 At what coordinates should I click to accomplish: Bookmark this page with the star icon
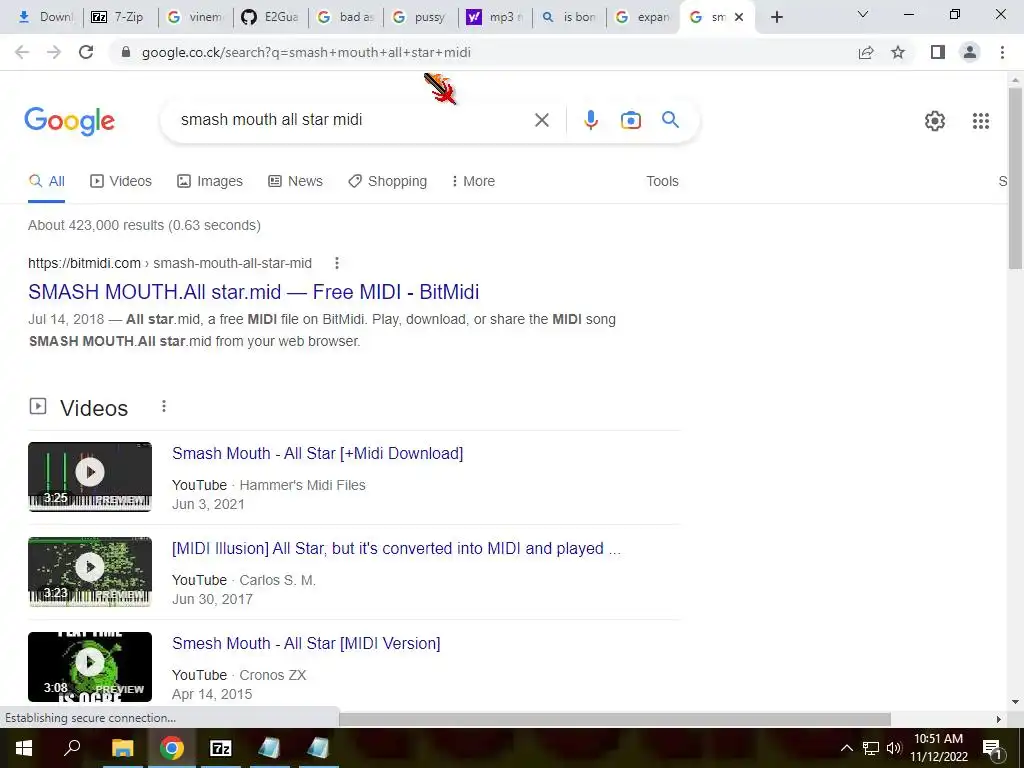(899, 52)
